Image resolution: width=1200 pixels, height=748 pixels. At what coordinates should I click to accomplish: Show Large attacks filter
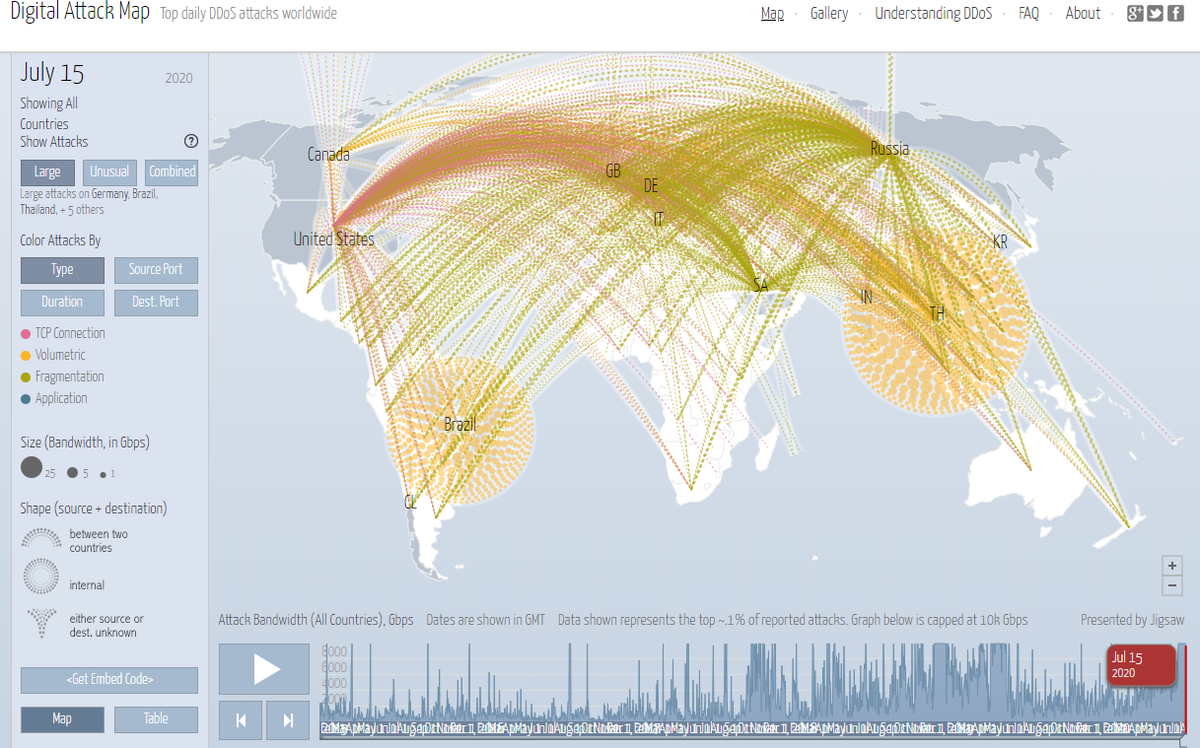pos(48,172)
